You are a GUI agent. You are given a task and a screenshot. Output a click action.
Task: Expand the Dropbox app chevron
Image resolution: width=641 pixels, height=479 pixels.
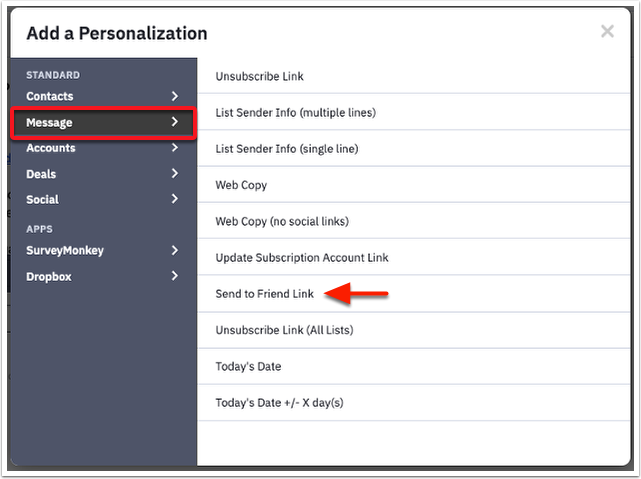coord(174,276)
